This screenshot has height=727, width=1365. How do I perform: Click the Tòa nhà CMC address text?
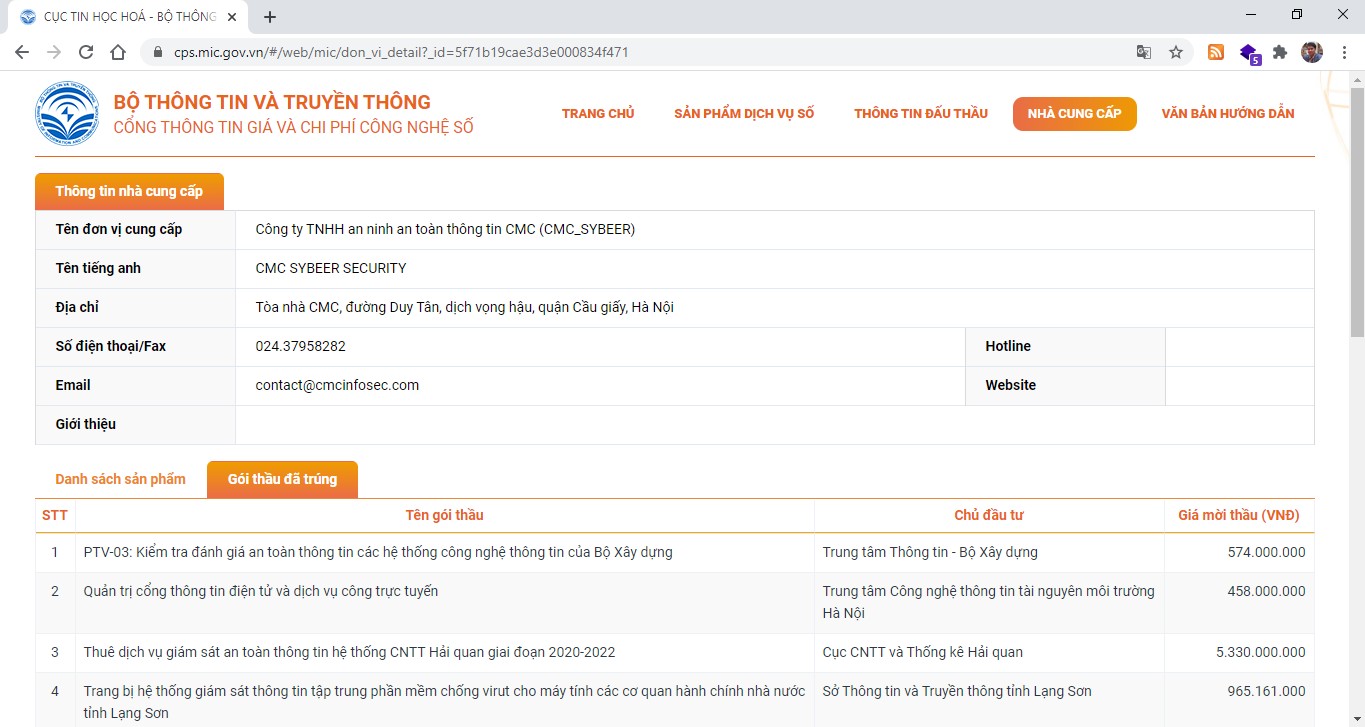(x=464, y=307)
